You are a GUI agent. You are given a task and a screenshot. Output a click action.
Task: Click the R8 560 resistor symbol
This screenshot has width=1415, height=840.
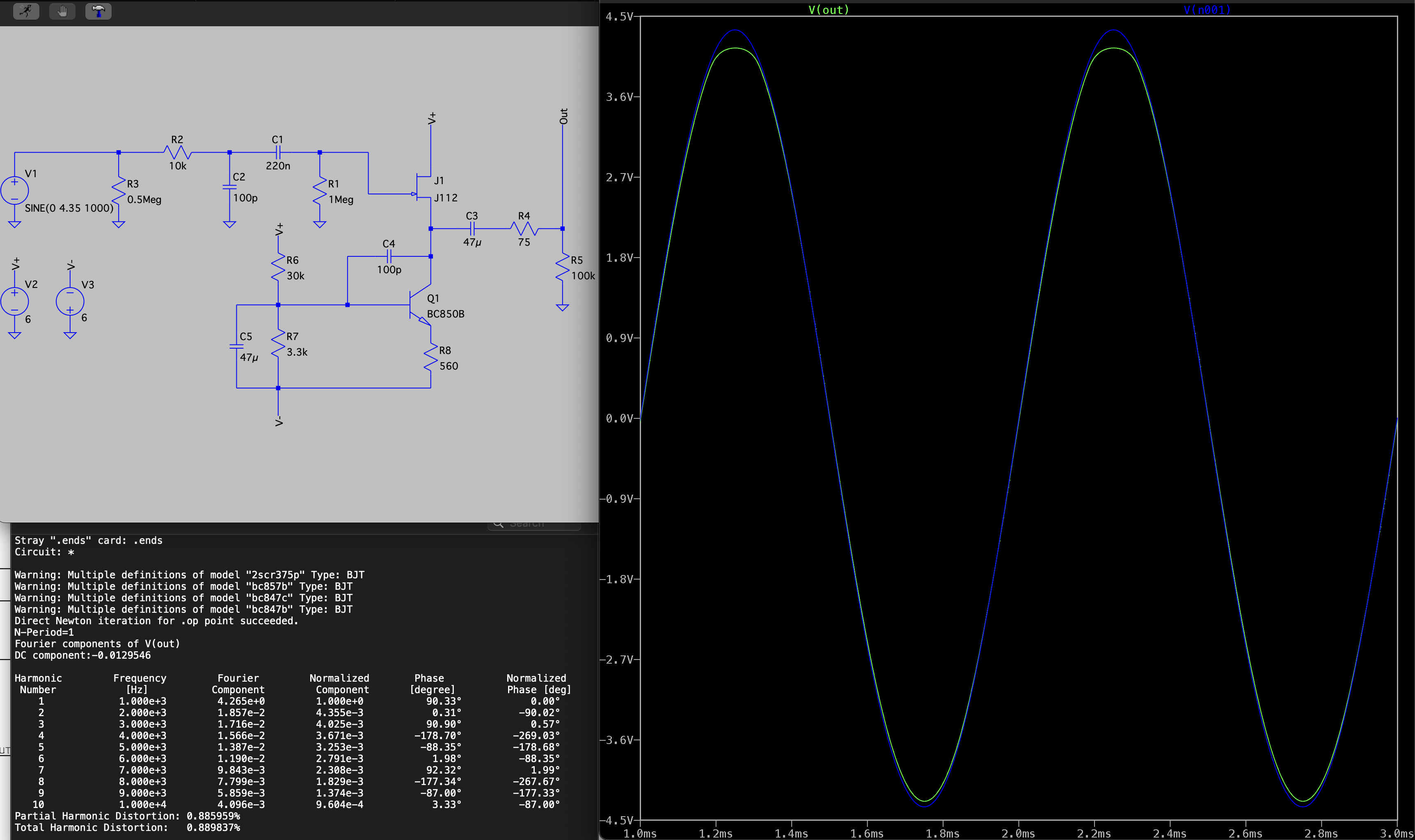(431, 358)
